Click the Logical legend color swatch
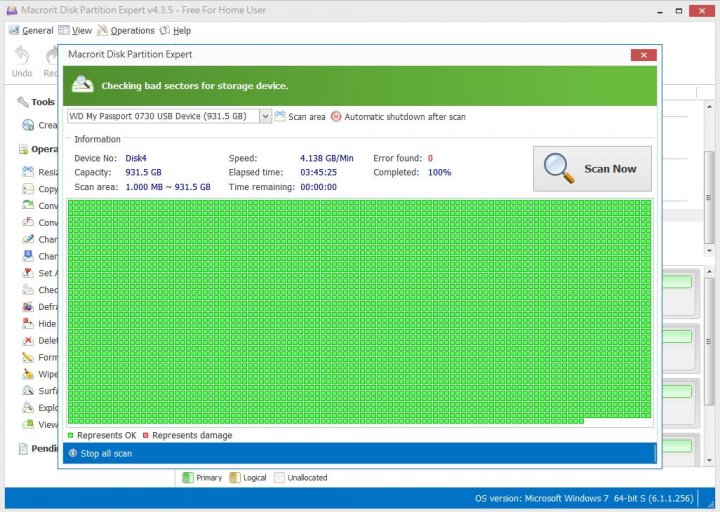 (235, 478)
